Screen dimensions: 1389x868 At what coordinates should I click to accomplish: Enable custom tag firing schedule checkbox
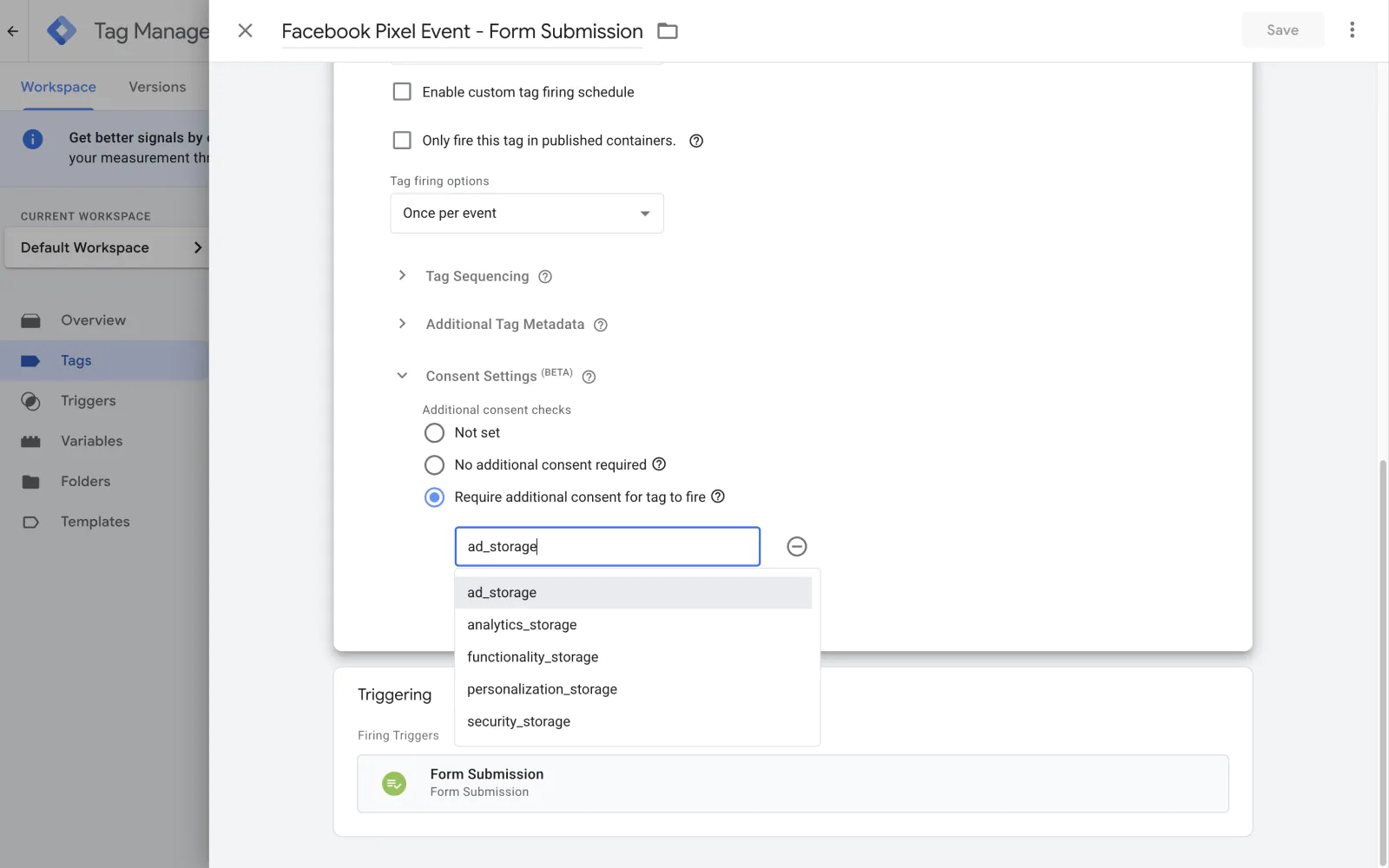point(402,92)
